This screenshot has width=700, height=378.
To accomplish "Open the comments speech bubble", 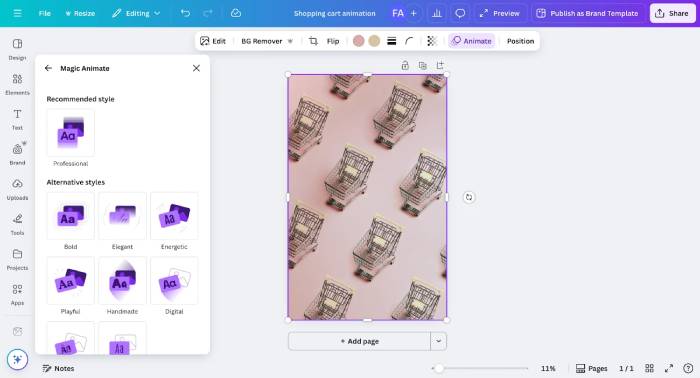I will 460,13.
